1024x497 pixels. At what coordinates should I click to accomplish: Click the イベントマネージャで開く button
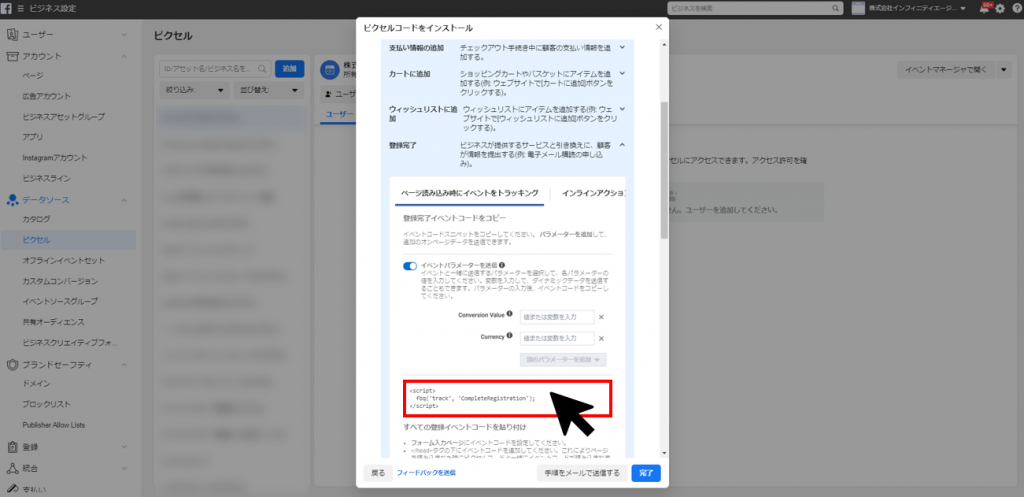coord(946,70)
